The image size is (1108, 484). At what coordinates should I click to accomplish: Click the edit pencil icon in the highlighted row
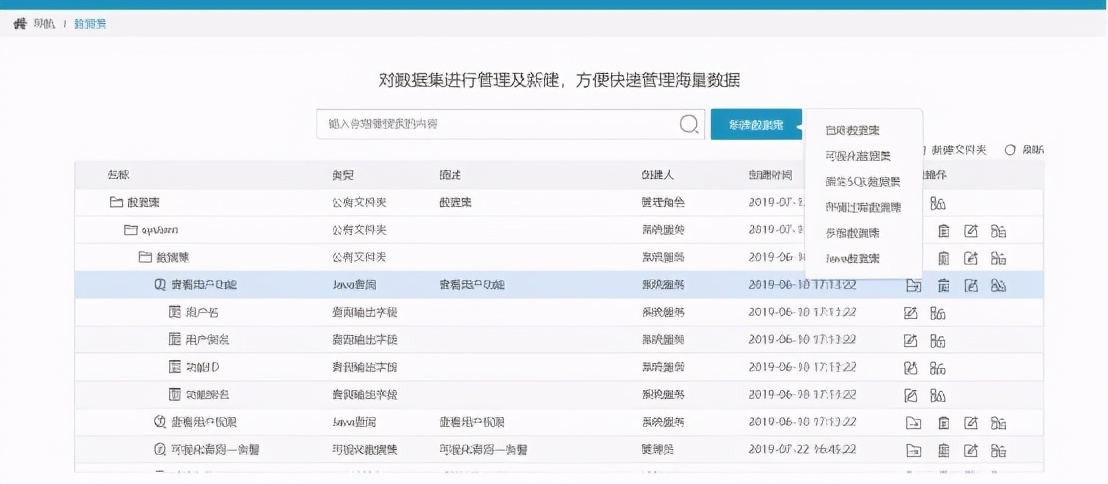click(972, 285)
